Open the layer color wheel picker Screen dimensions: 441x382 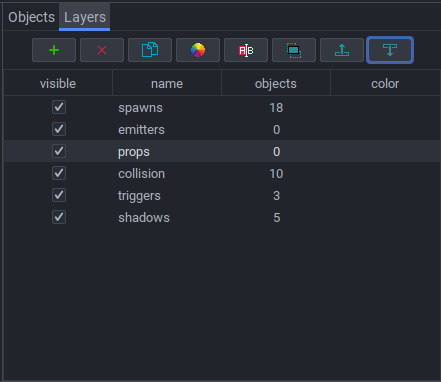[198, 50]
